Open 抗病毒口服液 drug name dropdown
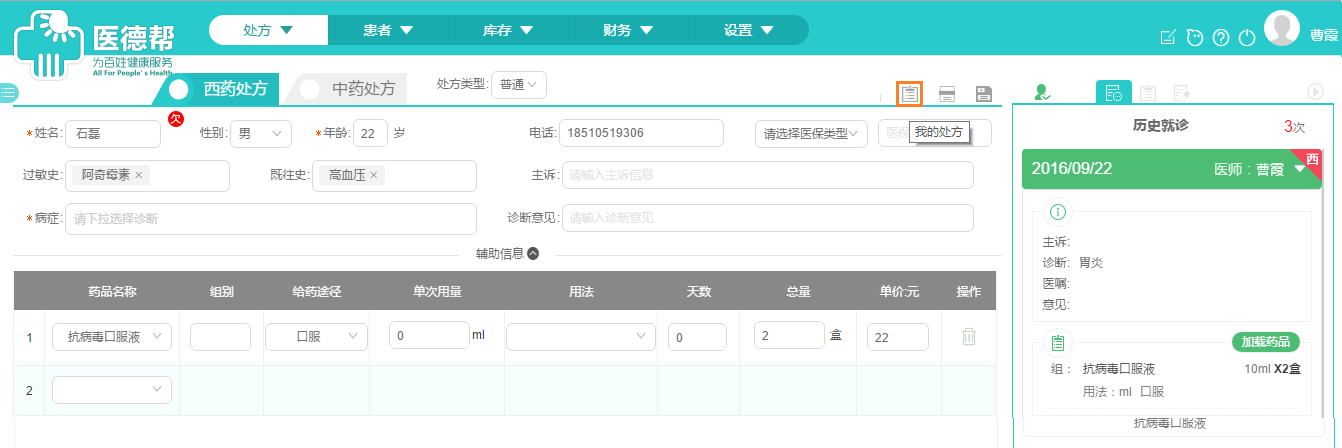This screenshot has height=448, width=1342. [111, 337]
